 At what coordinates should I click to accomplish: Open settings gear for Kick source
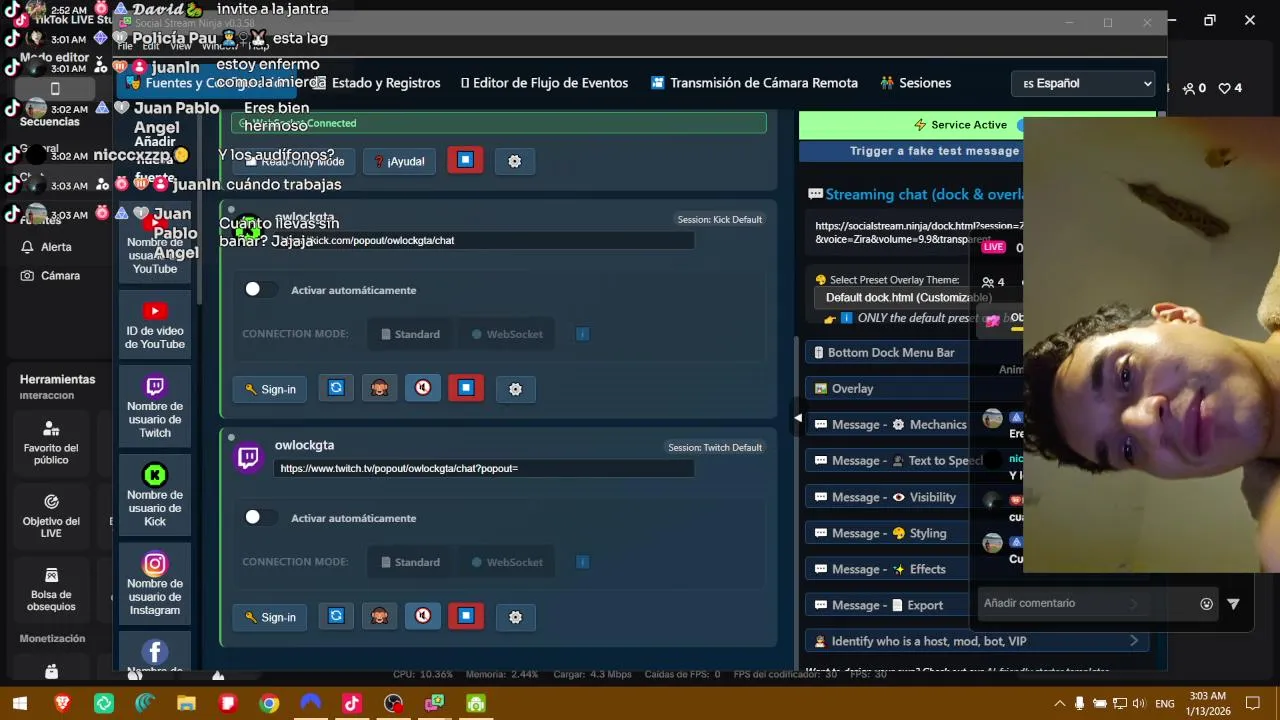(515, 389)
